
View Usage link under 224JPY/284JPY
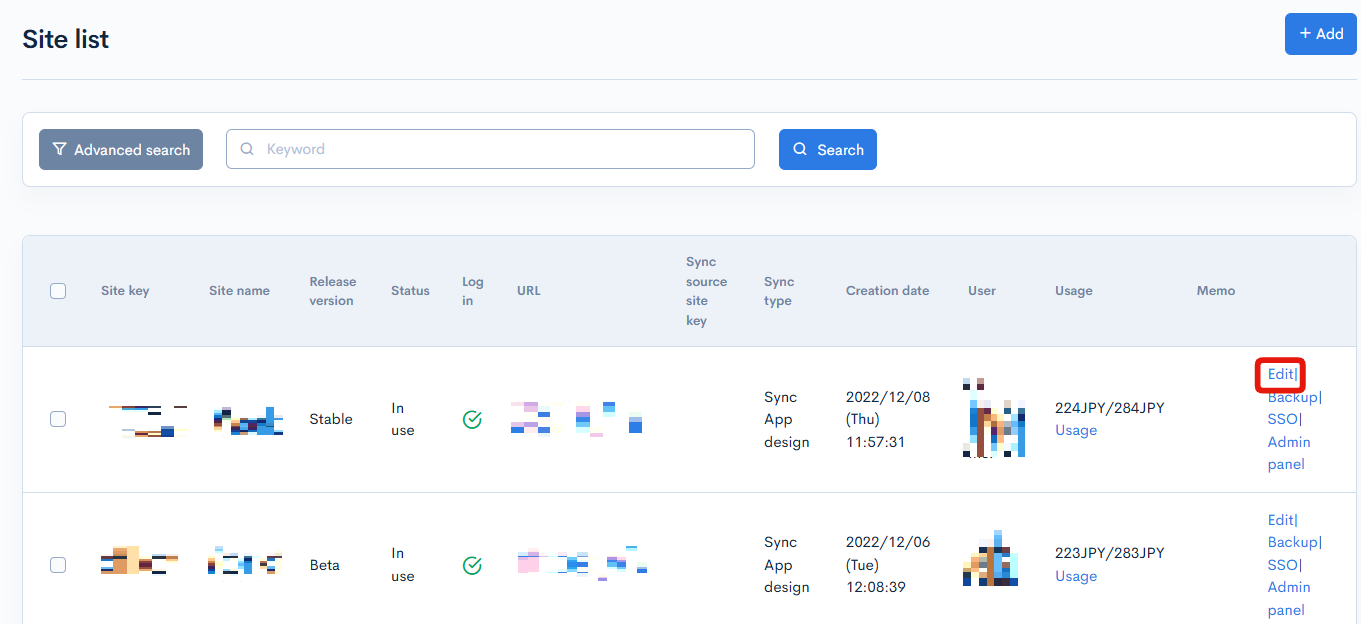pos(1076,430)
